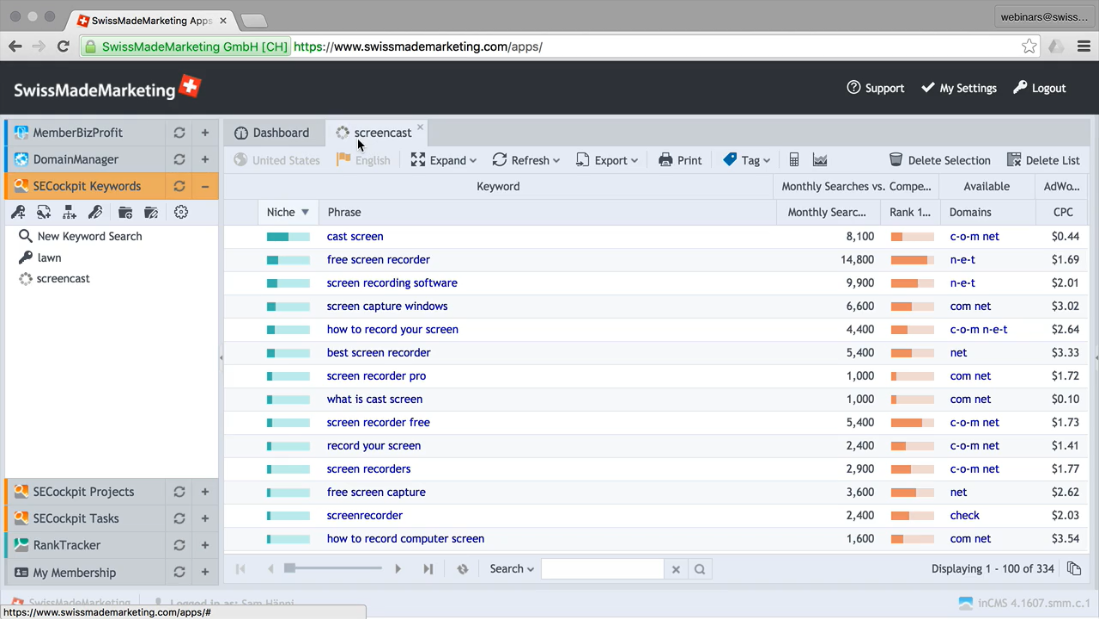Screen dimensions: 1099x619
Task: Expand the SECockpit Tasks section
Action: pyautogui.click(x=205, y=518)
